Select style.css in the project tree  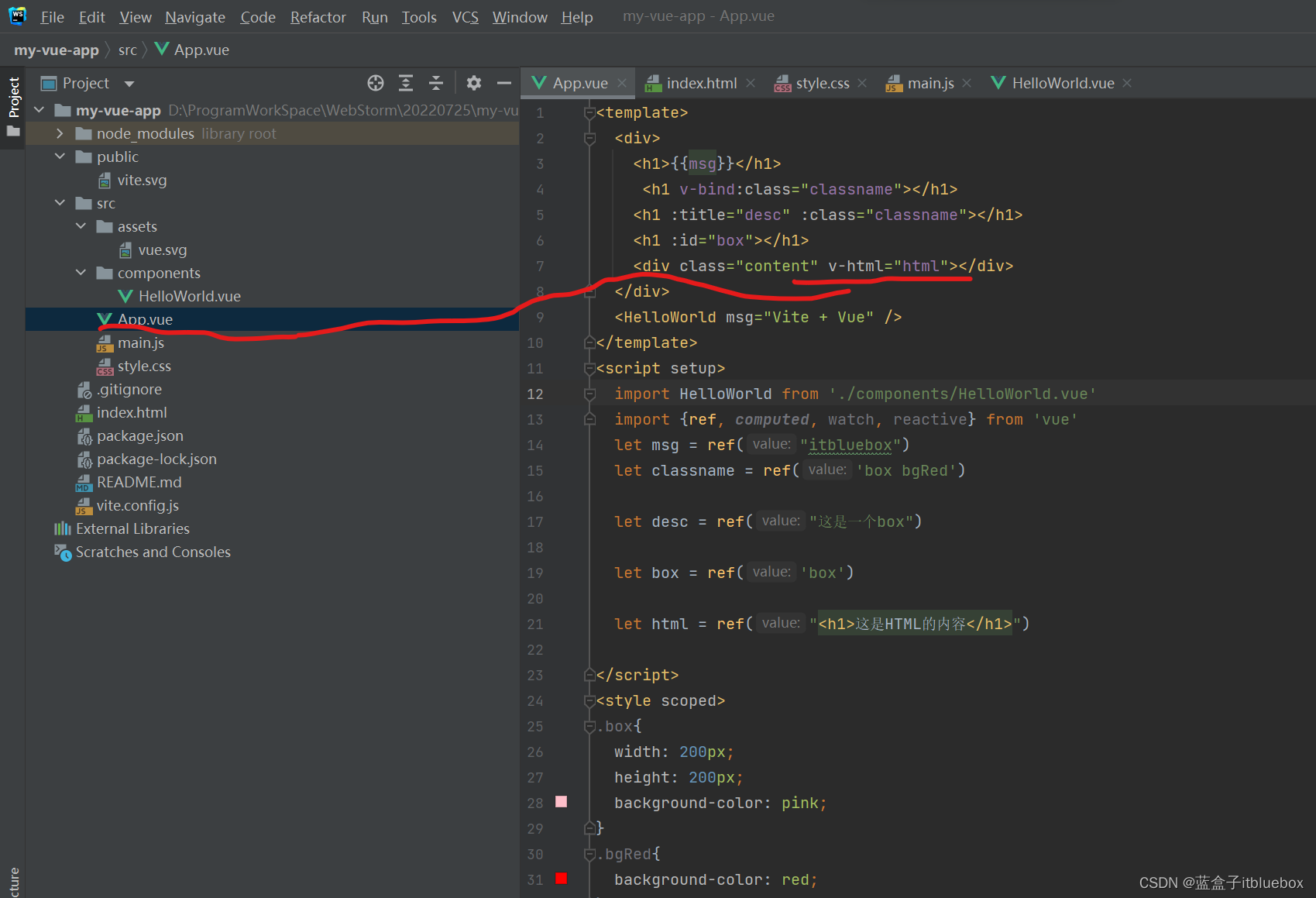point(144,366)
